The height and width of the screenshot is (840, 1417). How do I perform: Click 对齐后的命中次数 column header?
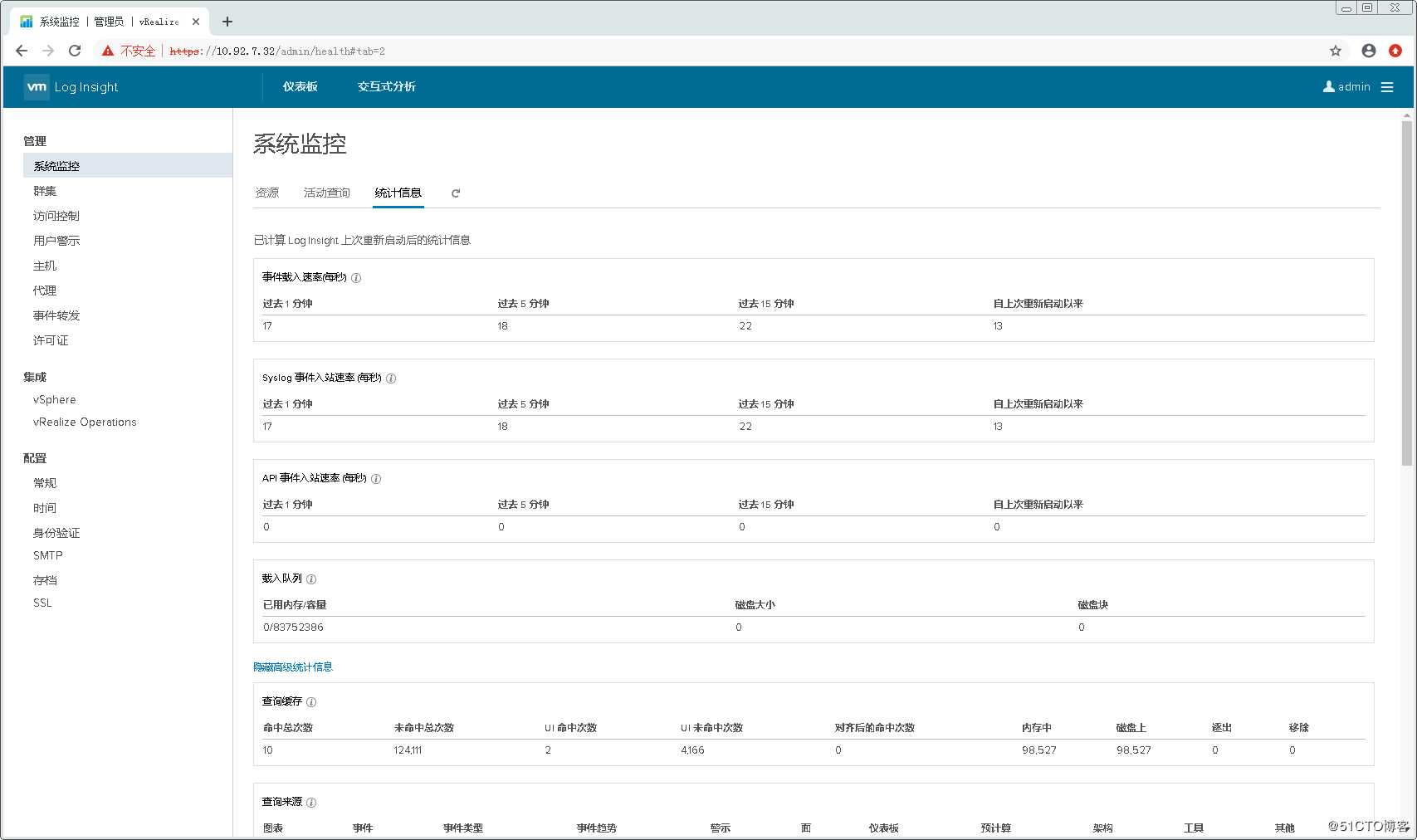875,728
